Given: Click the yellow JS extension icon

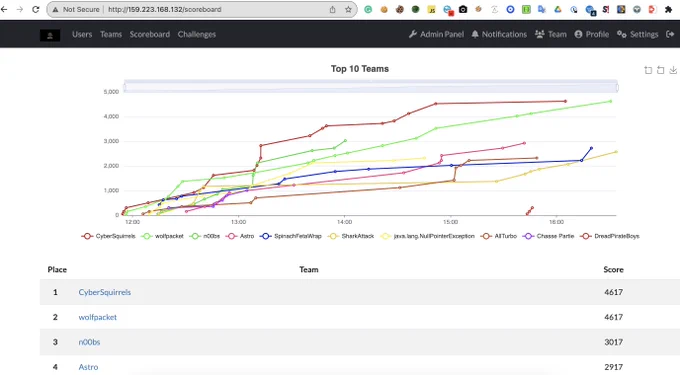Looking at the screenshot, I should point(432,10).
